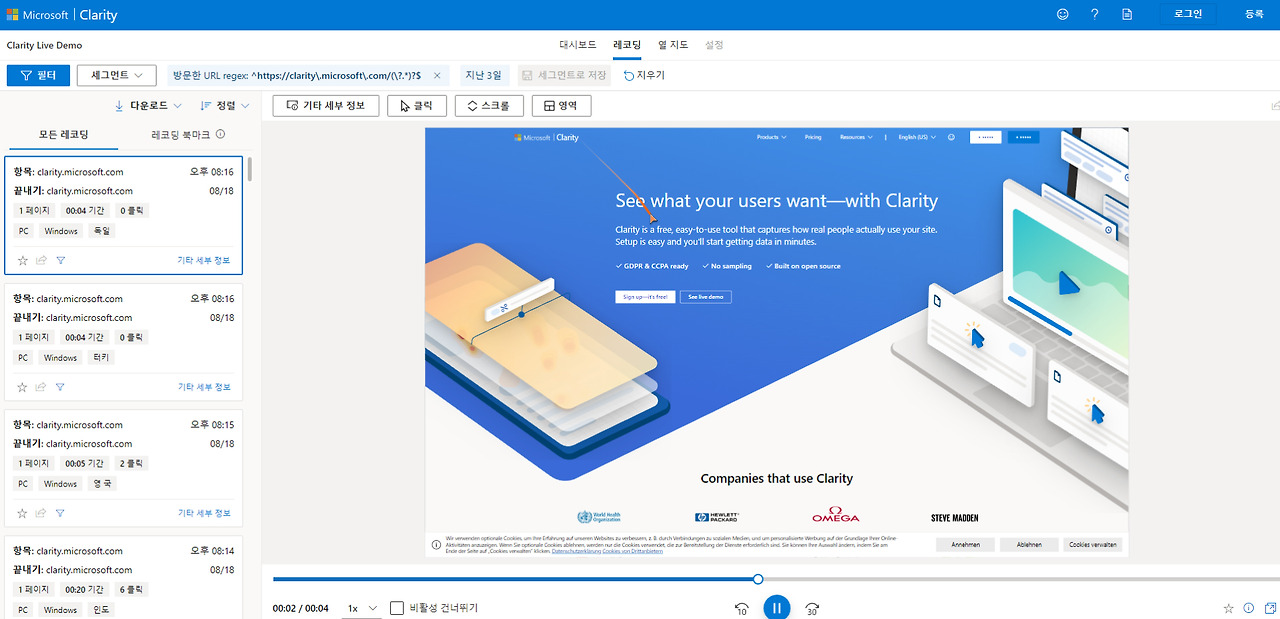Open the 1x playback speed dropdown
Viewport: 1280px width, 619px height.
pos(363,608)
